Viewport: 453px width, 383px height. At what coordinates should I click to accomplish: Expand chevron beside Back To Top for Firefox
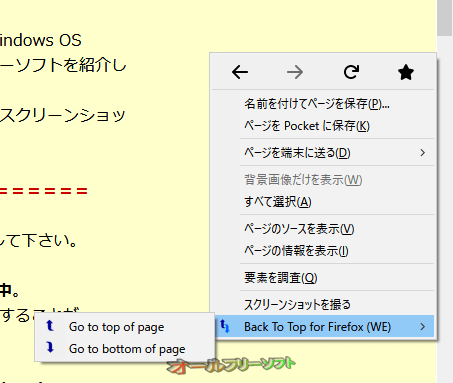coord(422,327)
